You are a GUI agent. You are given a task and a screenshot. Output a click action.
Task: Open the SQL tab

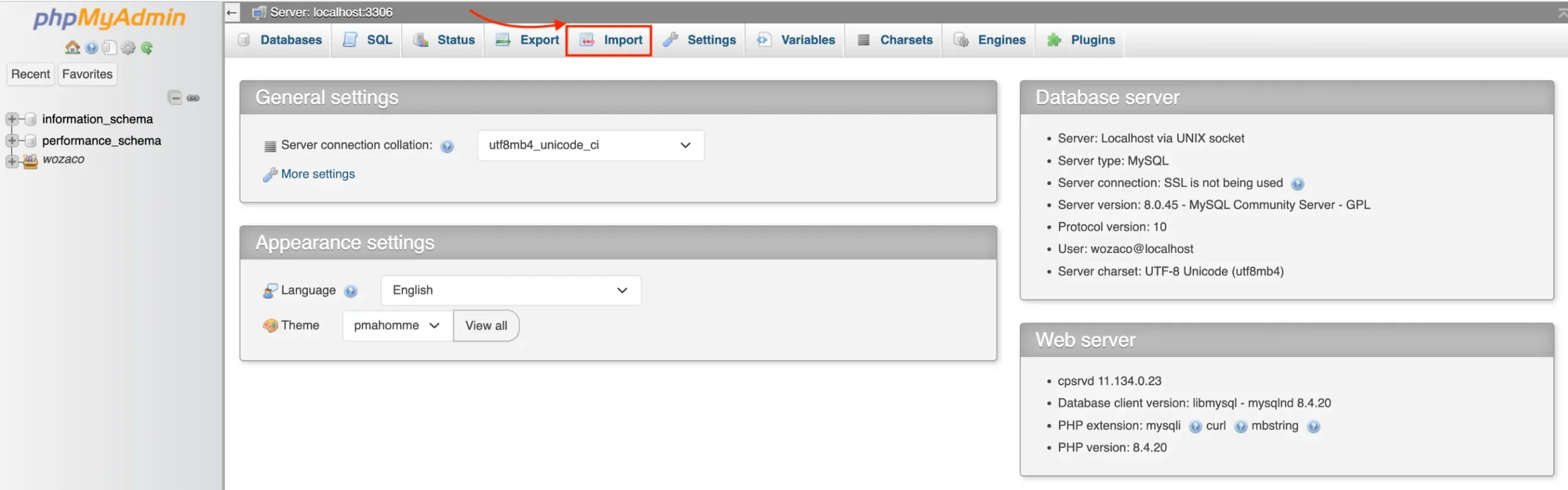click(367, 40)
